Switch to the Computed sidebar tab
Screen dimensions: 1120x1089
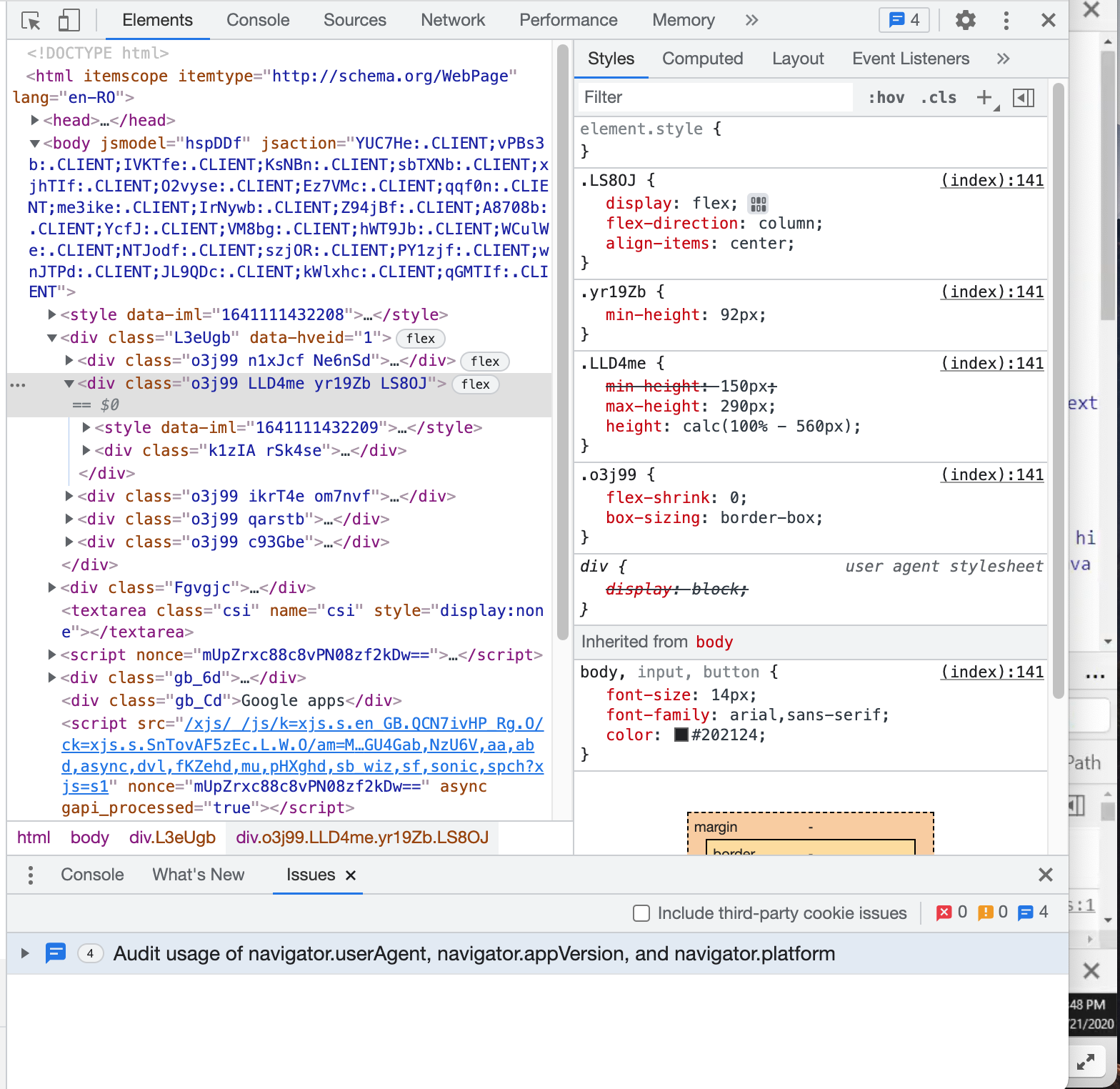pos(702,59)
